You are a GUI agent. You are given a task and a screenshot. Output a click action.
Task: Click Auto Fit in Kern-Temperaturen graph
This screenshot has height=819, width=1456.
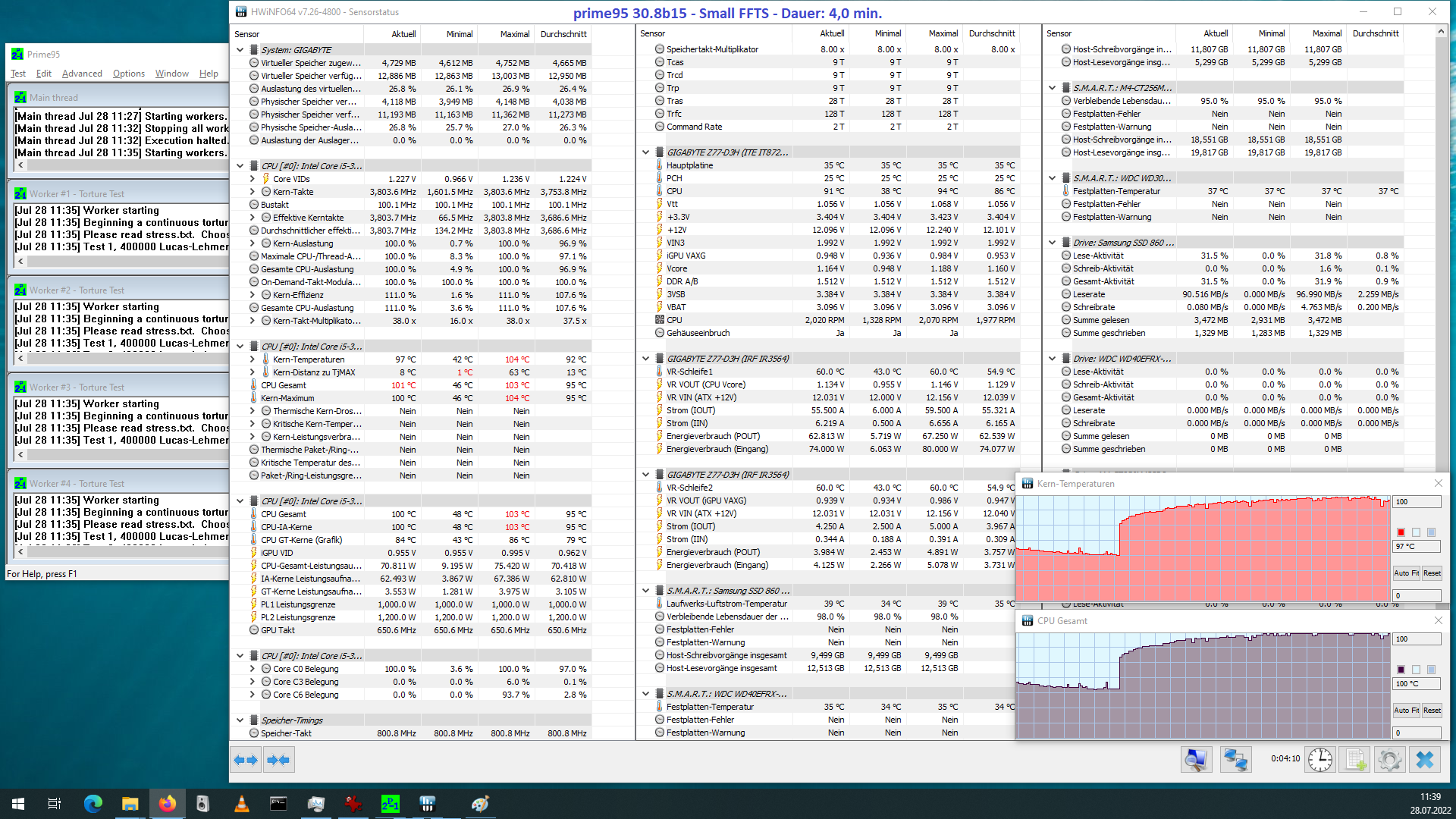(1405, 573)
